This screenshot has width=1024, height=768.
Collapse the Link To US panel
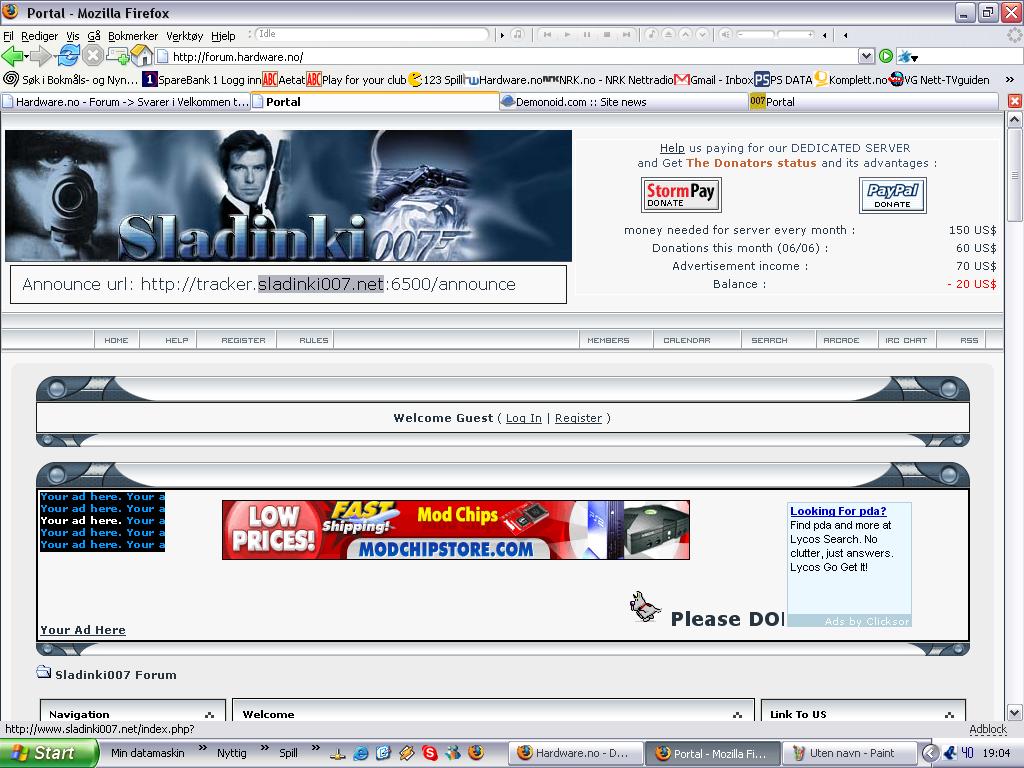point(950,714)
